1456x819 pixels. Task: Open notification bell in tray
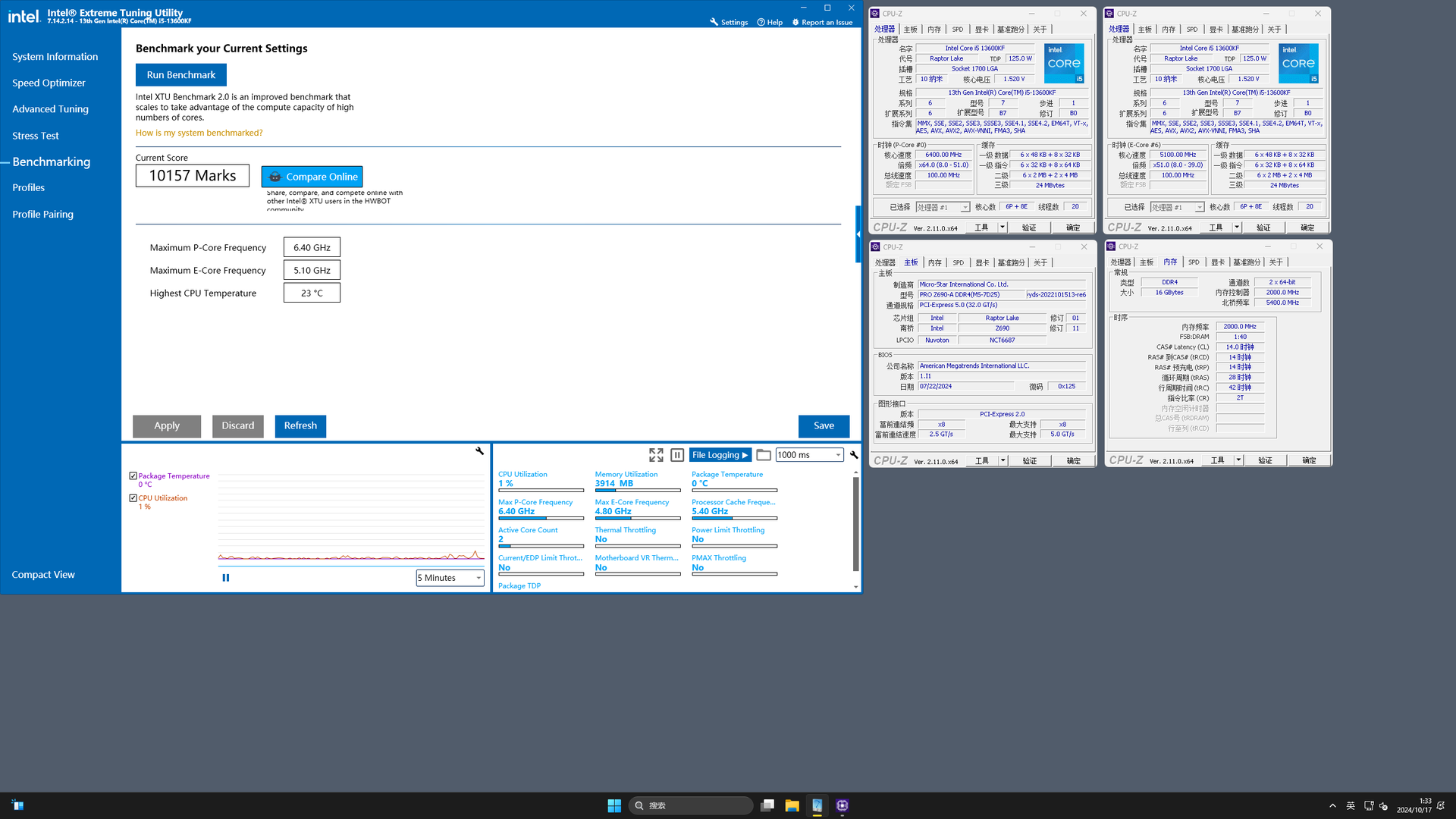[1441, 805]
